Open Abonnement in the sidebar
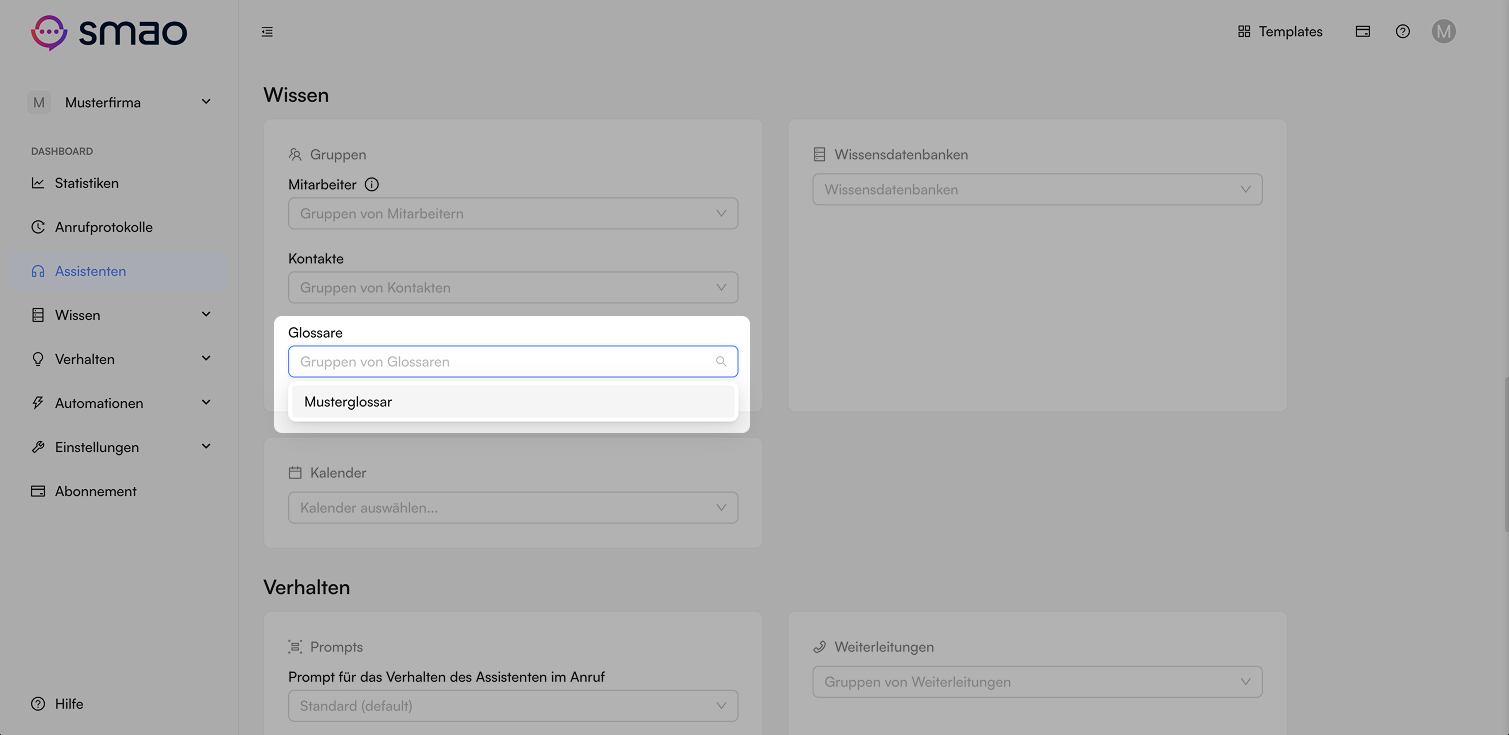This screenshot has height=735, width=1509. click(119, 491)
